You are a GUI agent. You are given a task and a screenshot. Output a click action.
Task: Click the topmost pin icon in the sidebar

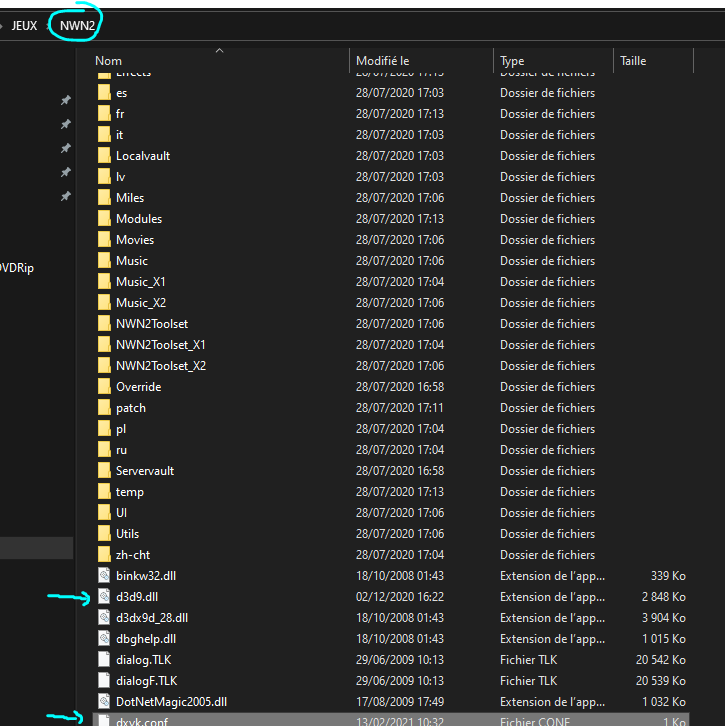pos(66,101)
